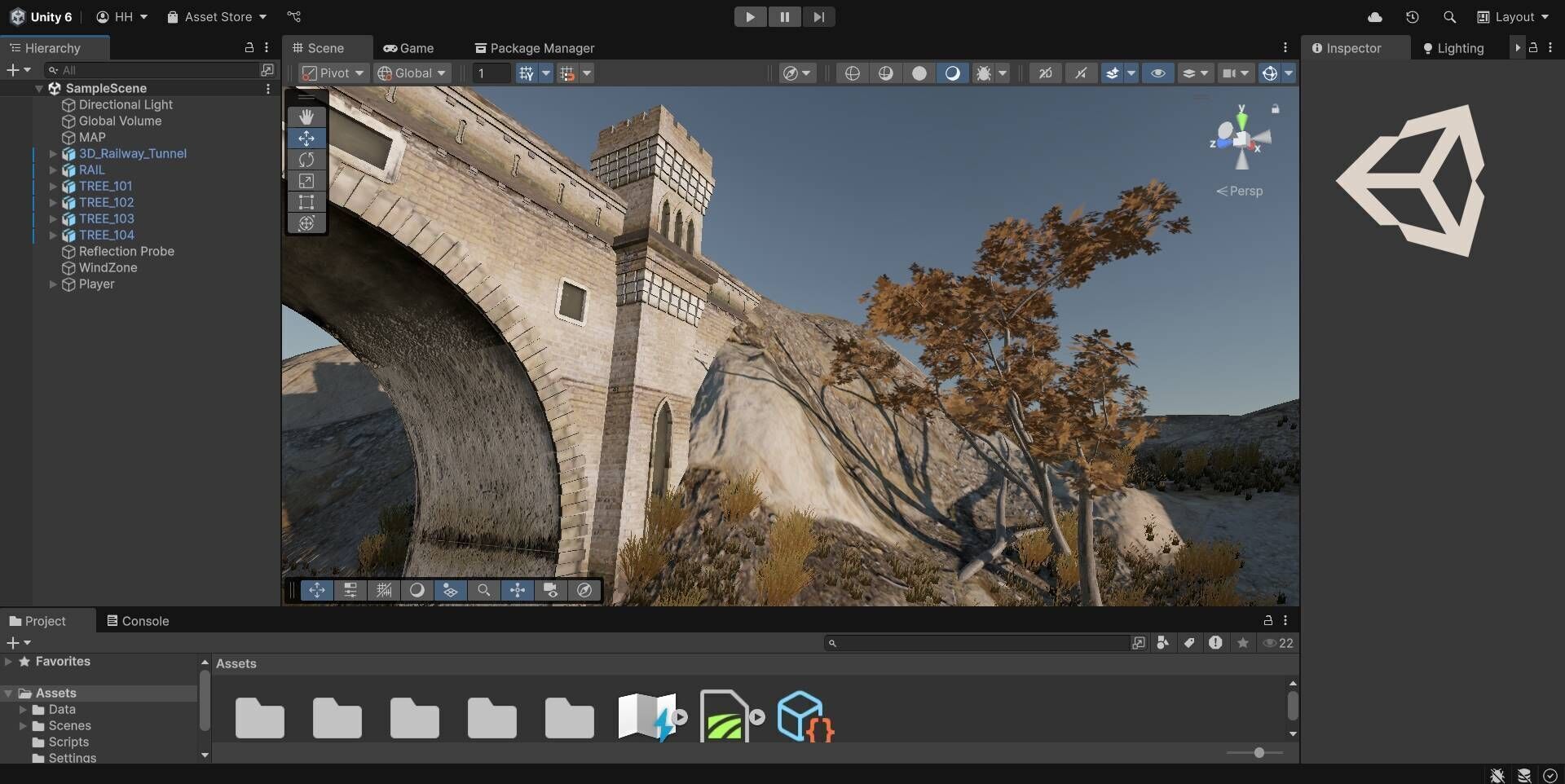Open Unity version control icon
Screen dimensions: 1565x784
pos(294,16)
